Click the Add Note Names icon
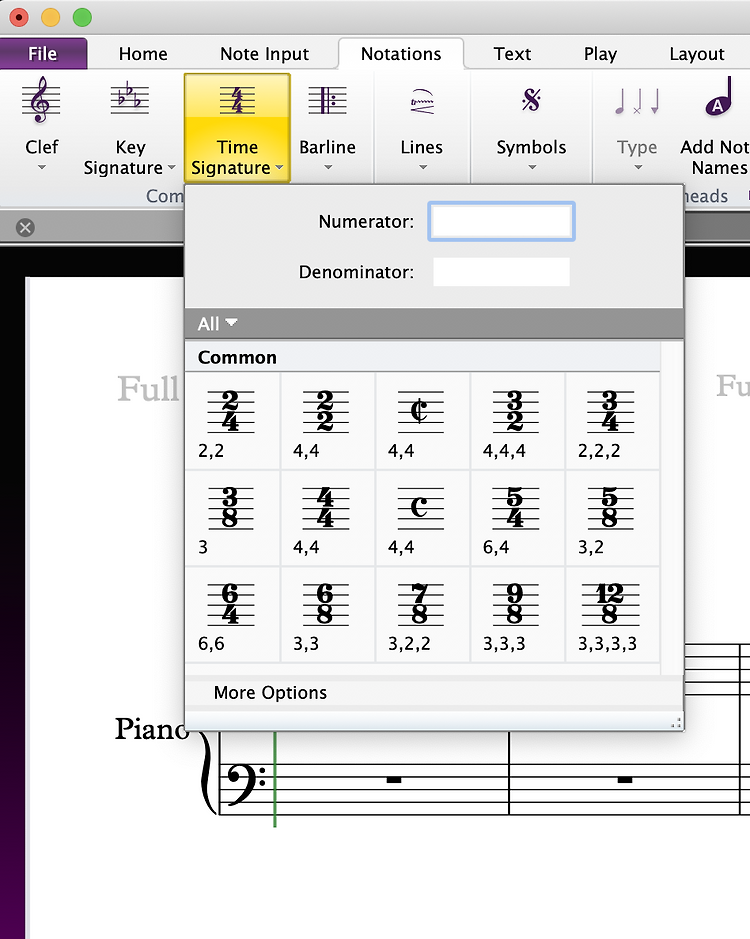 (718, 96)
